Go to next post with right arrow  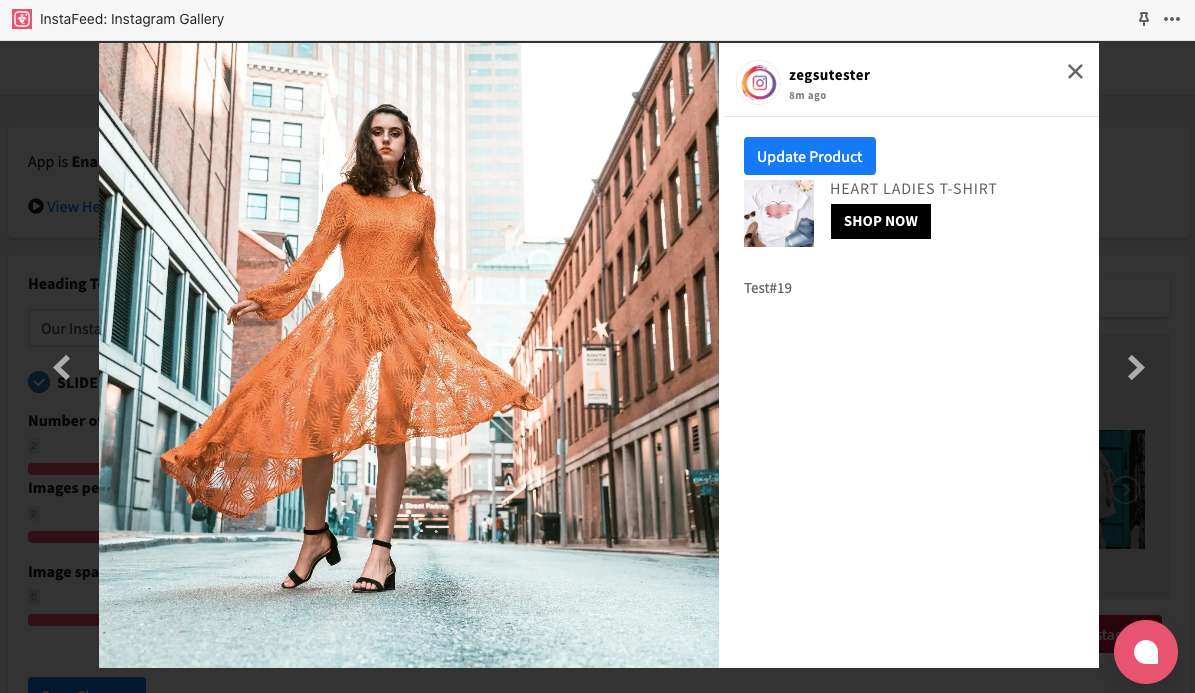tap(1135, 368)
